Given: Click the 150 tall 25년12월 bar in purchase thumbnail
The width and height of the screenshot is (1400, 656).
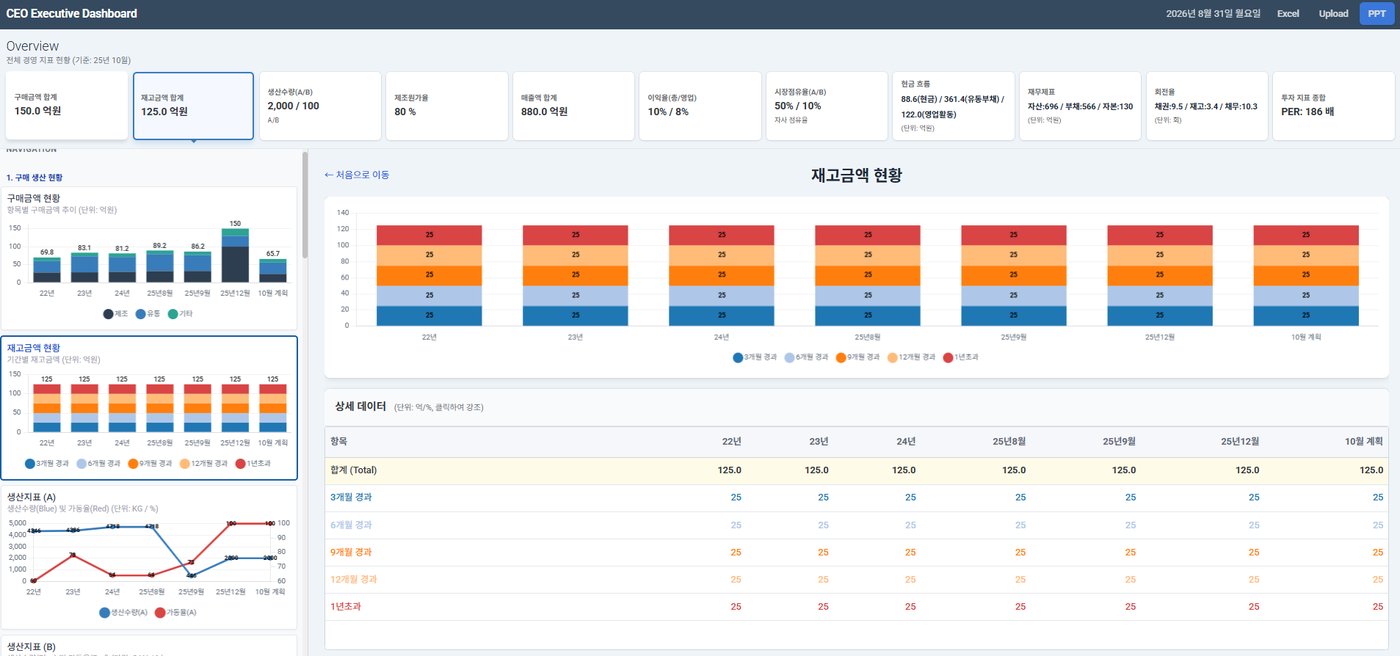Looking at the screenshot, I should click(235, 258).
